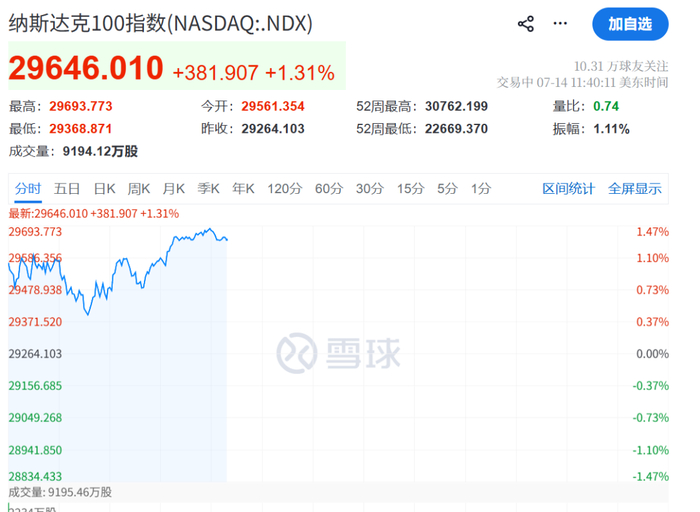Choose the 15分 interval tab

(411, 189)
